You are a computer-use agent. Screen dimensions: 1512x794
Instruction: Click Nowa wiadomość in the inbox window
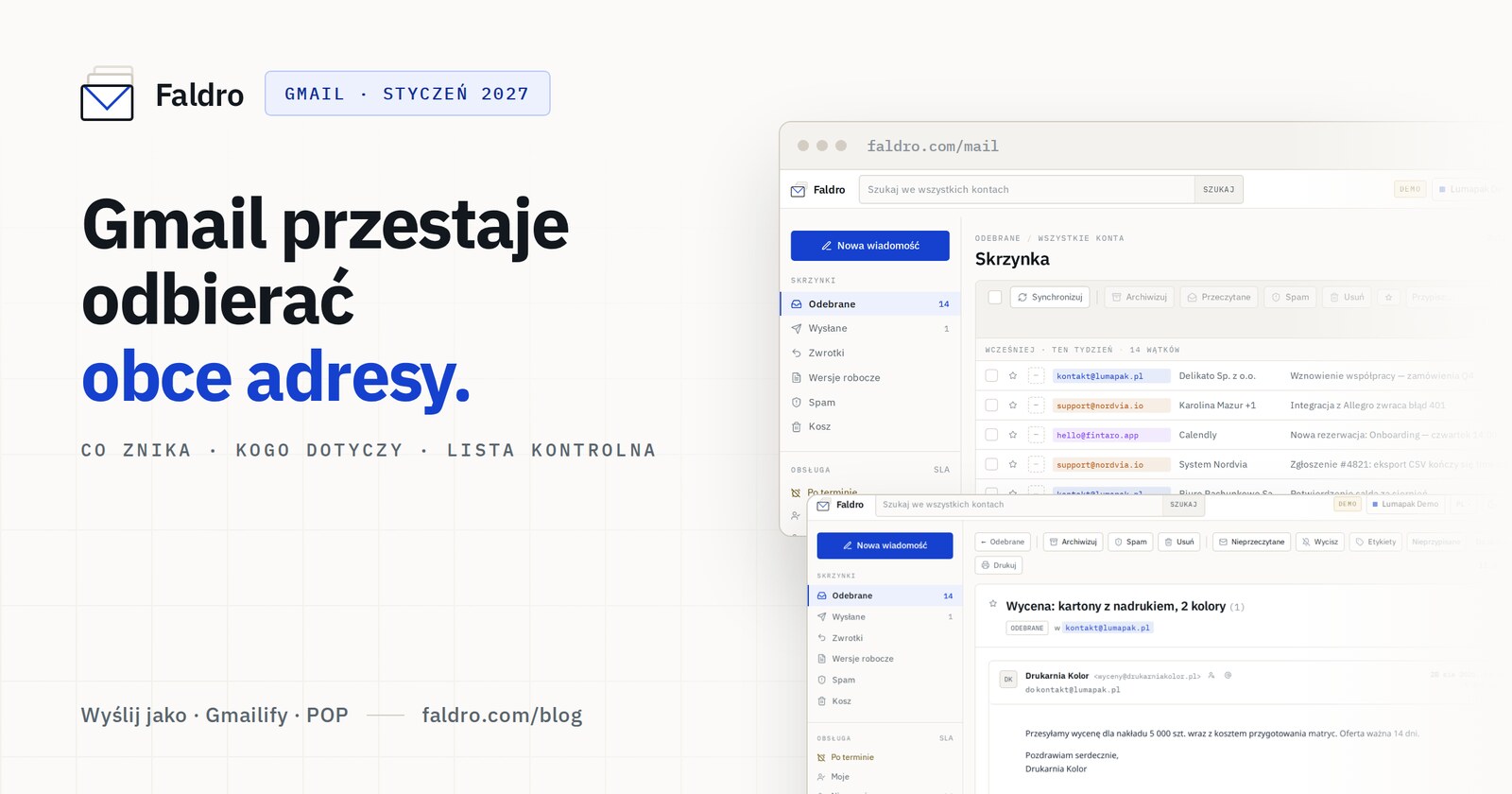869,246
